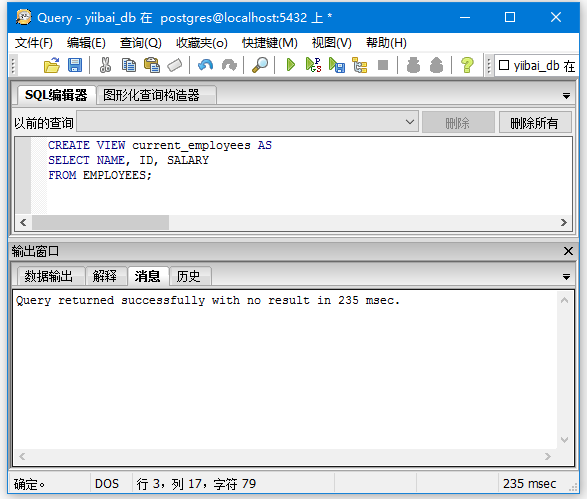Open the editor tab list arrow
This screenshot has width=587, height=499.
click(x=566, y=96)
